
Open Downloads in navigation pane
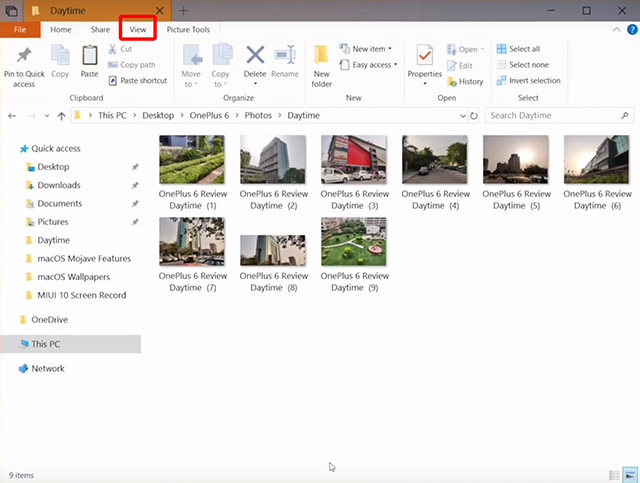point(53,185)
